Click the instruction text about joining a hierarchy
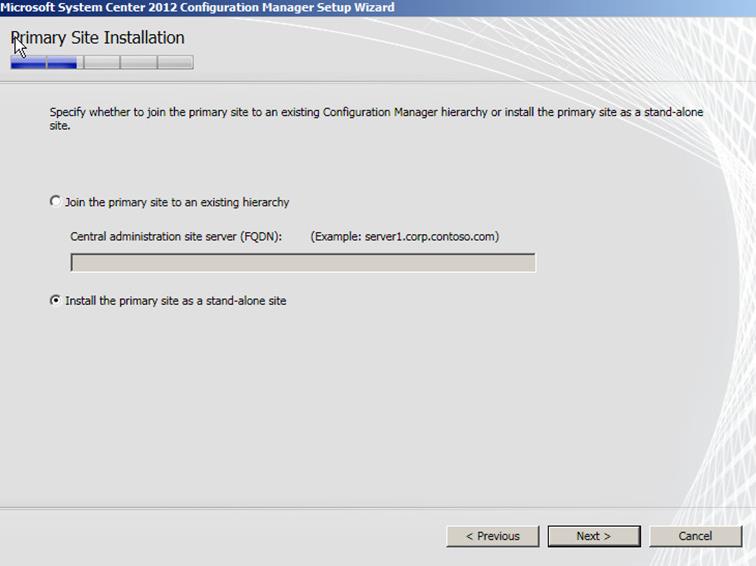756x566 pixels. [376, 119]
